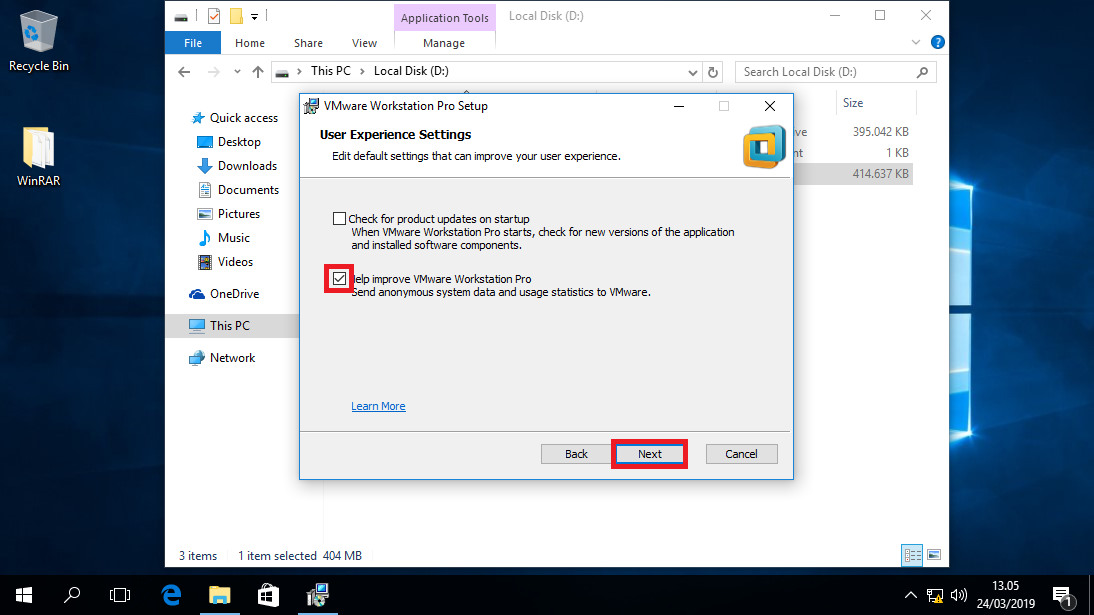The image size is (1094, 615).
Task: Open network status tray icon
Action: point(935,595)
